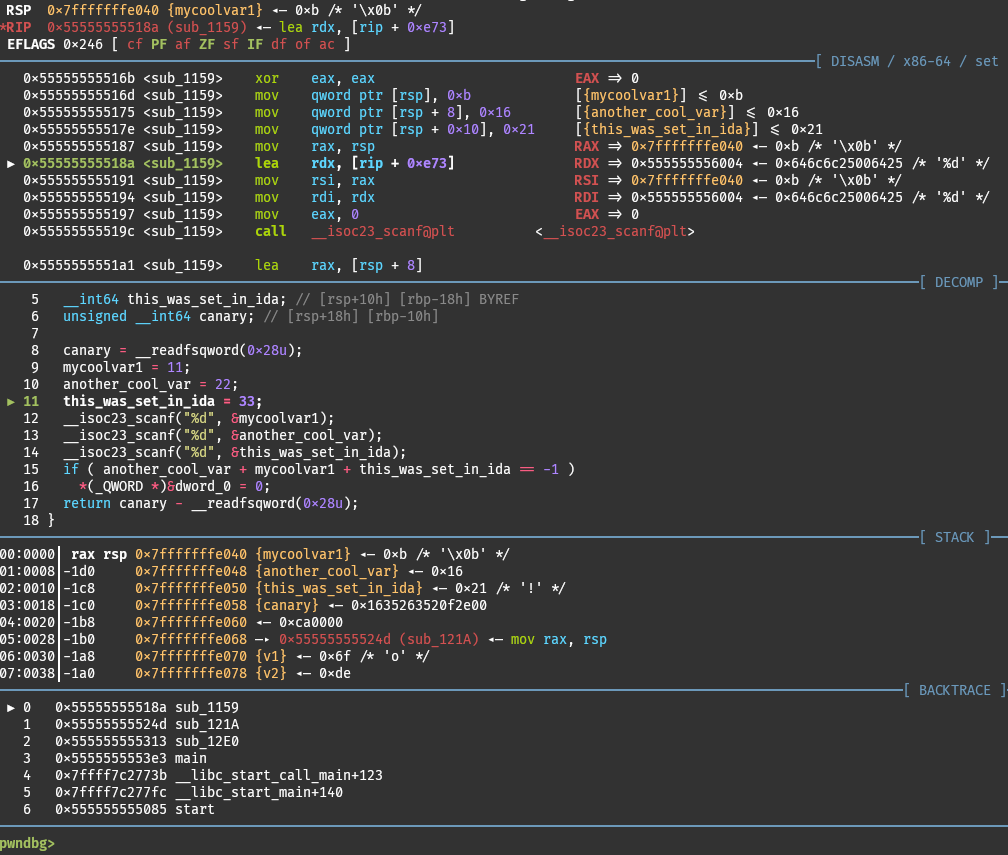This screenshot has height=855, width=1008.
Task: Click the __libc_start_main+140 backtrace entry
Action: coord(259,792)
